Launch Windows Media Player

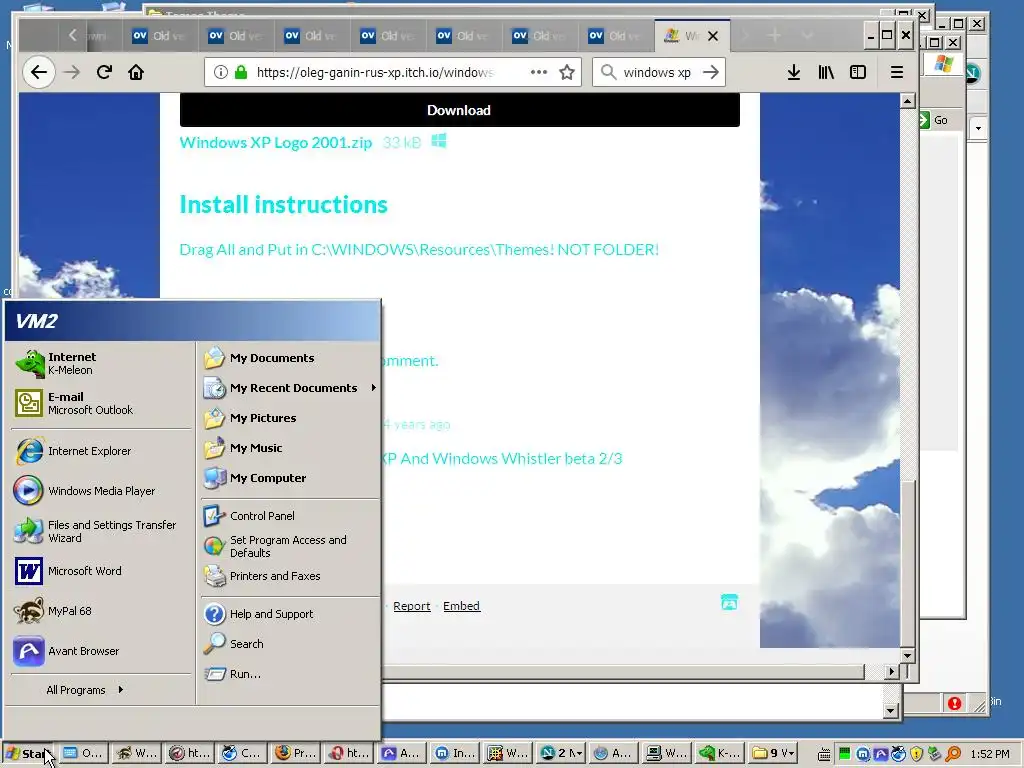point(101,491)
